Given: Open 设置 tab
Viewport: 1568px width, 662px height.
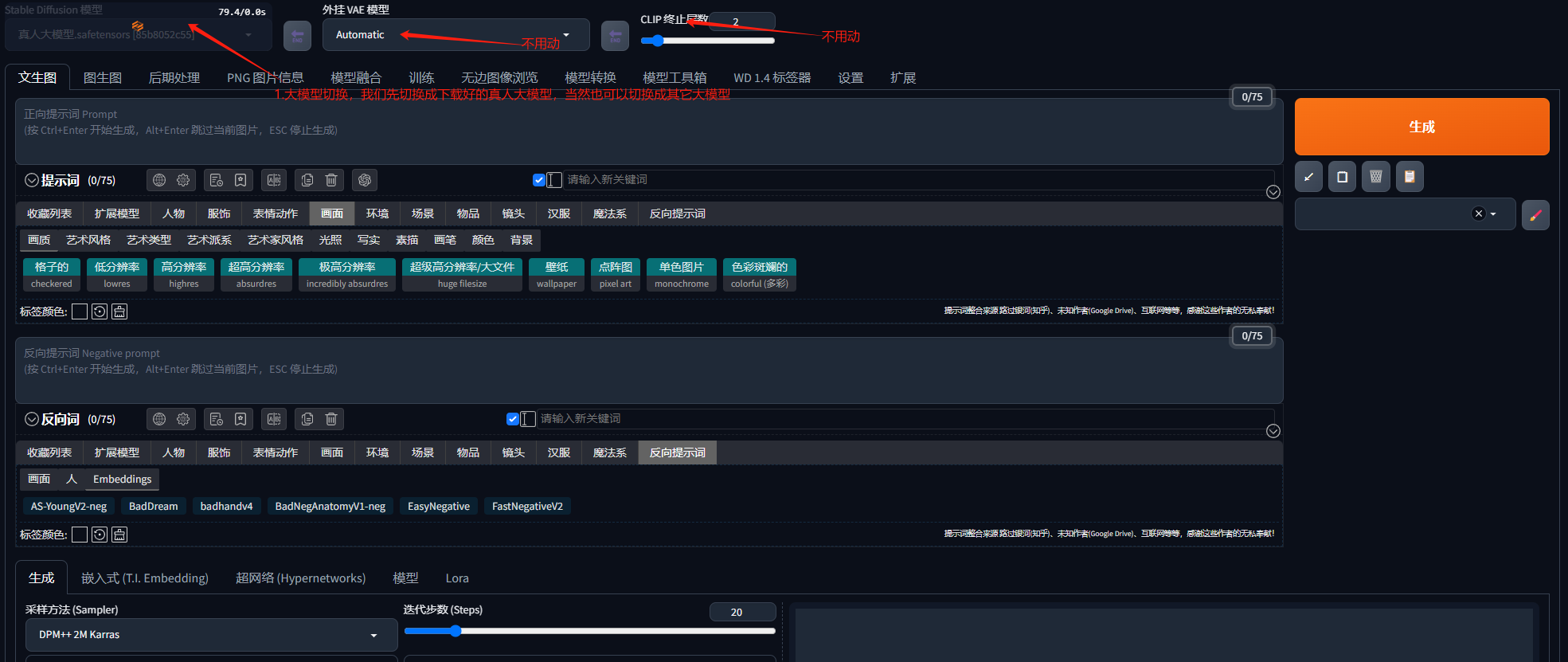Looking at the screenshot, I should coord(850,78).
